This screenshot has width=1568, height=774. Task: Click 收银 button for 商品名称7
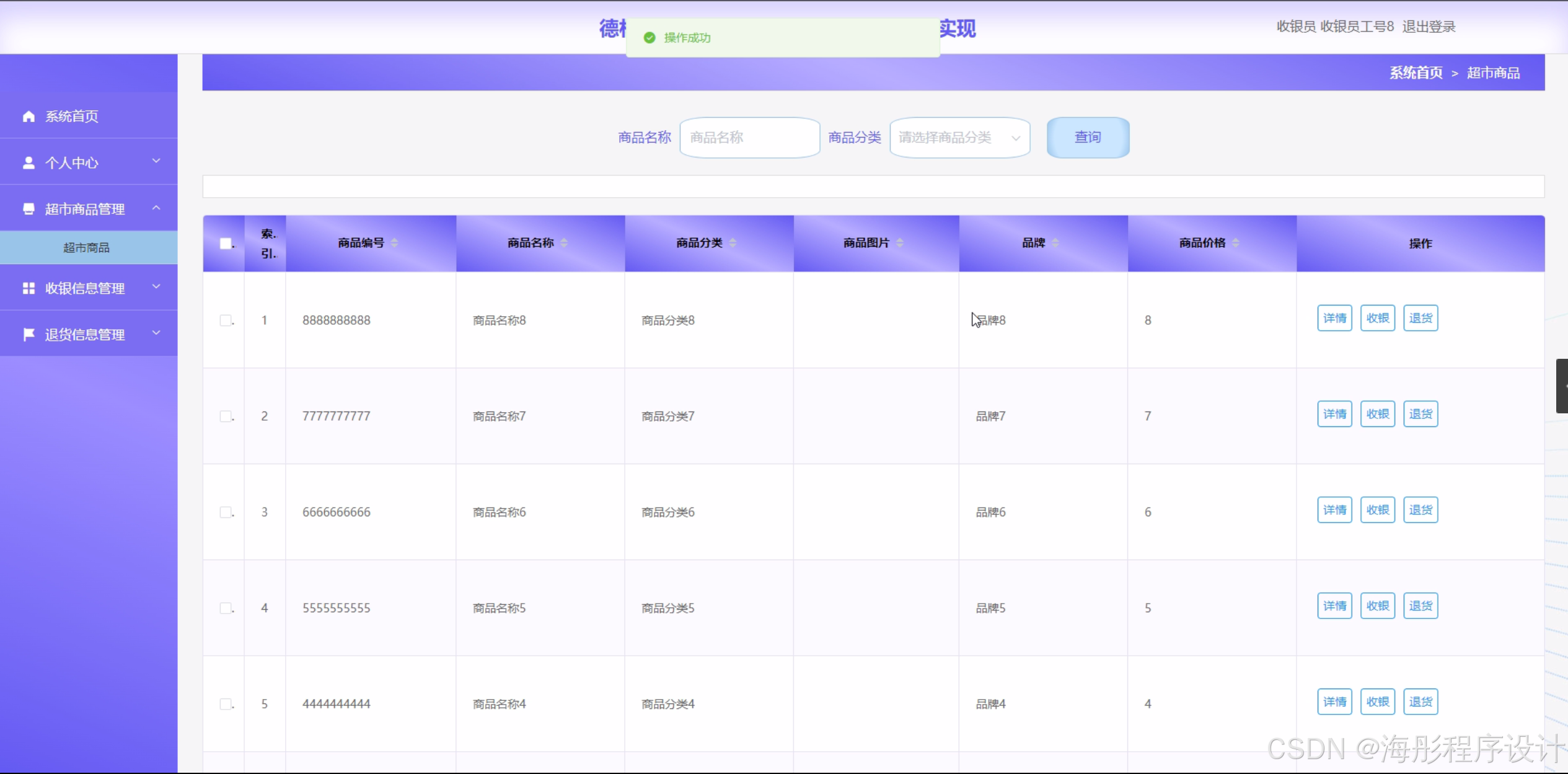click(1377, 414)
